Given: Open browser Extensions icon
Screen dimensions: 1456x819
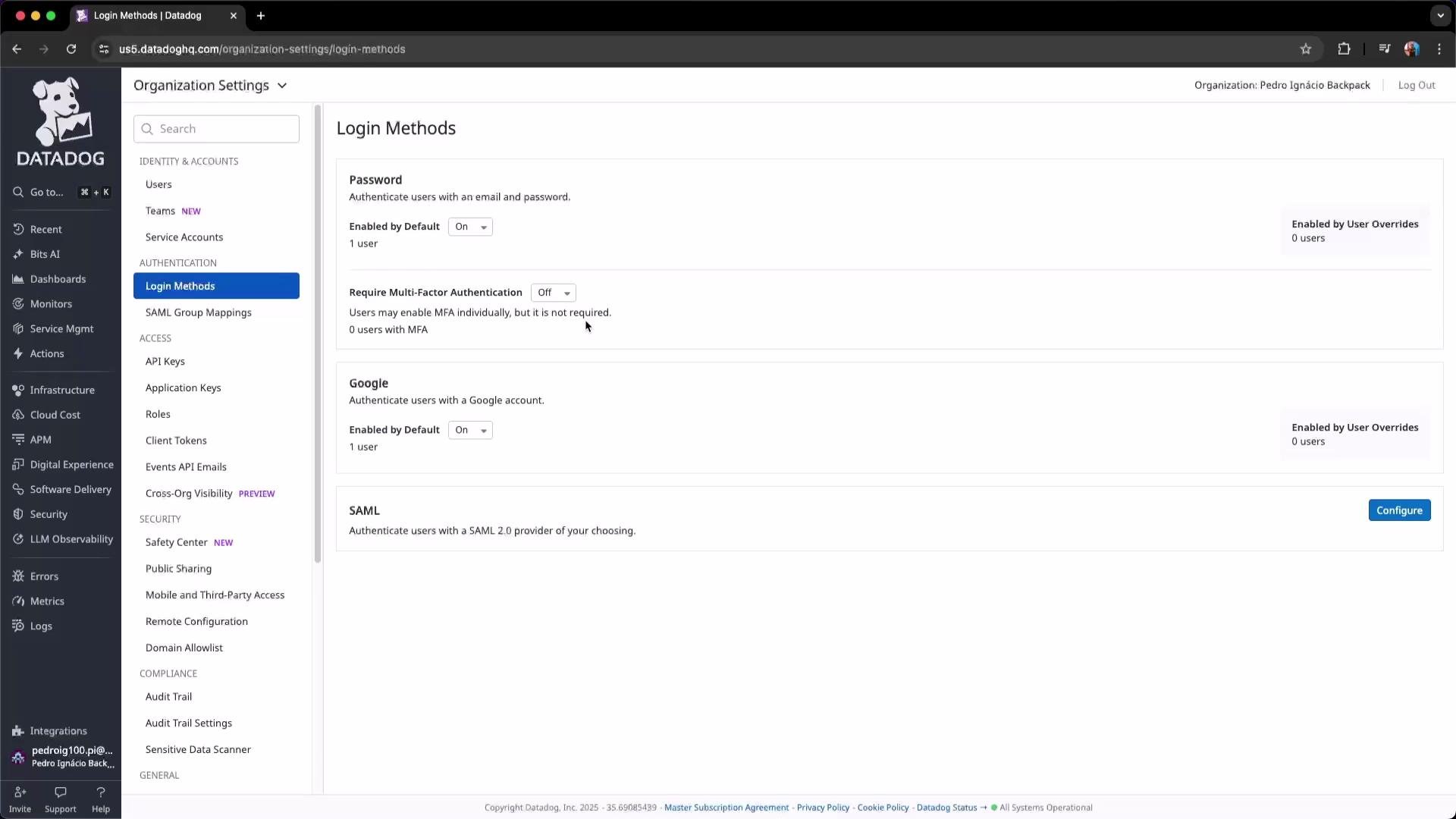Looking at the screenshot, I should click(x=1344, y=49).
